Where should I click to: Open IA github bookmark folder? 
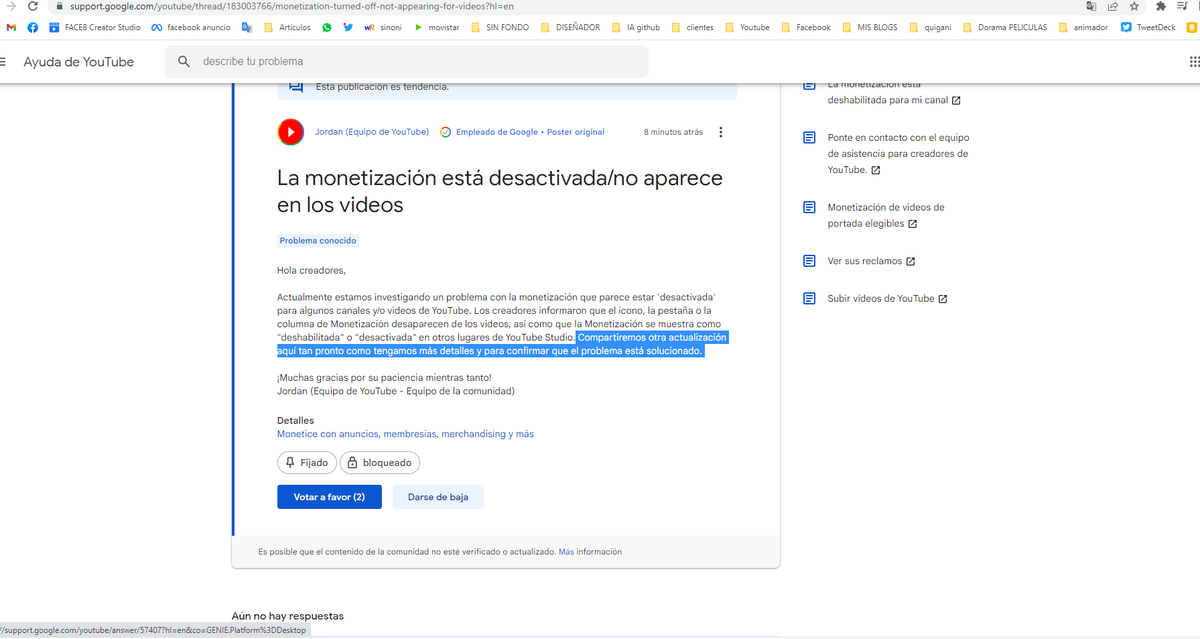635,27
